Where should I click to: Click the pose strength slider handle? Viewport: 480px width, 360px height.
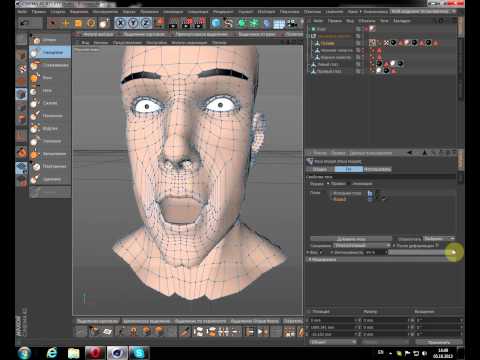[453, 252]
